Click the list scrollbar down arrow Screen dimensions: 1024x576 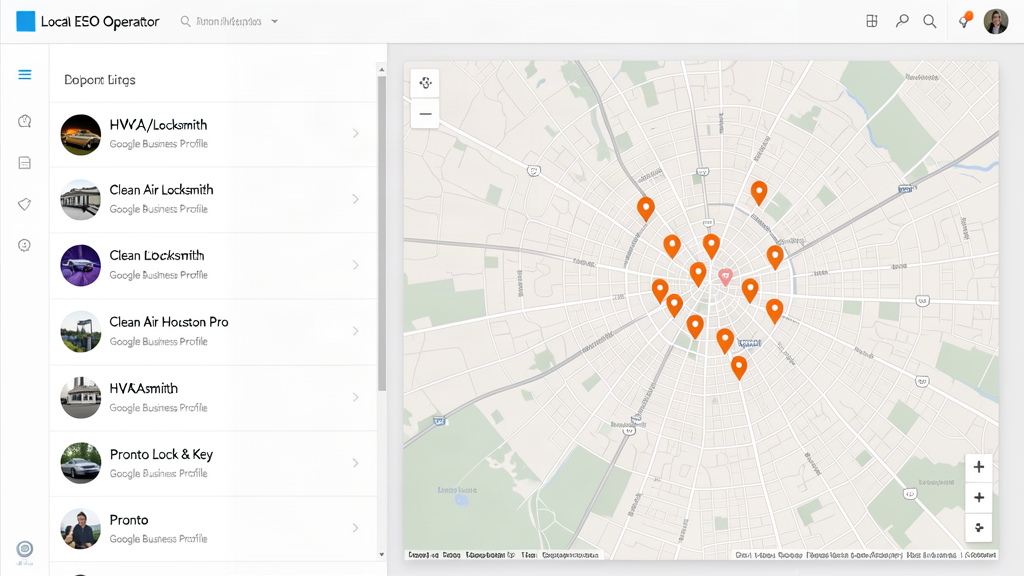pos(381,554)
